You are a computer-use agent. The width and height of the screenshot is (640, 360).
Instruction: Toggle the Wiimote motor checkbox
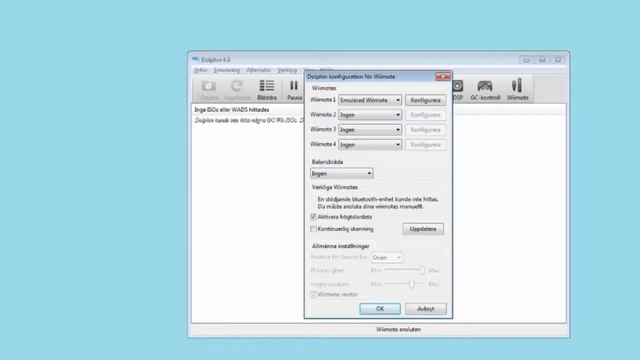[x=313, y=294]
